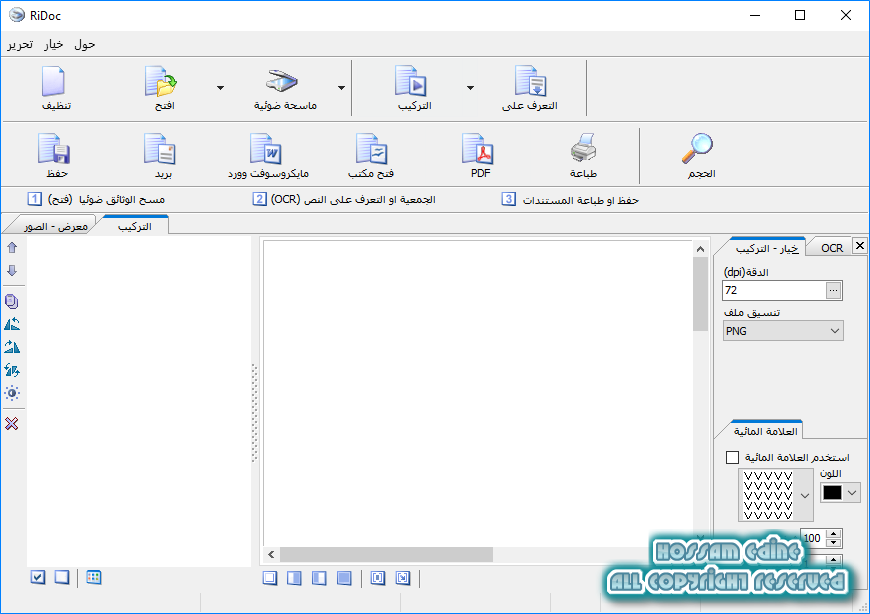This screenshot has height=614, width=870.
Task: Deselect all images with empty box icon
Action: click(62, 577)
